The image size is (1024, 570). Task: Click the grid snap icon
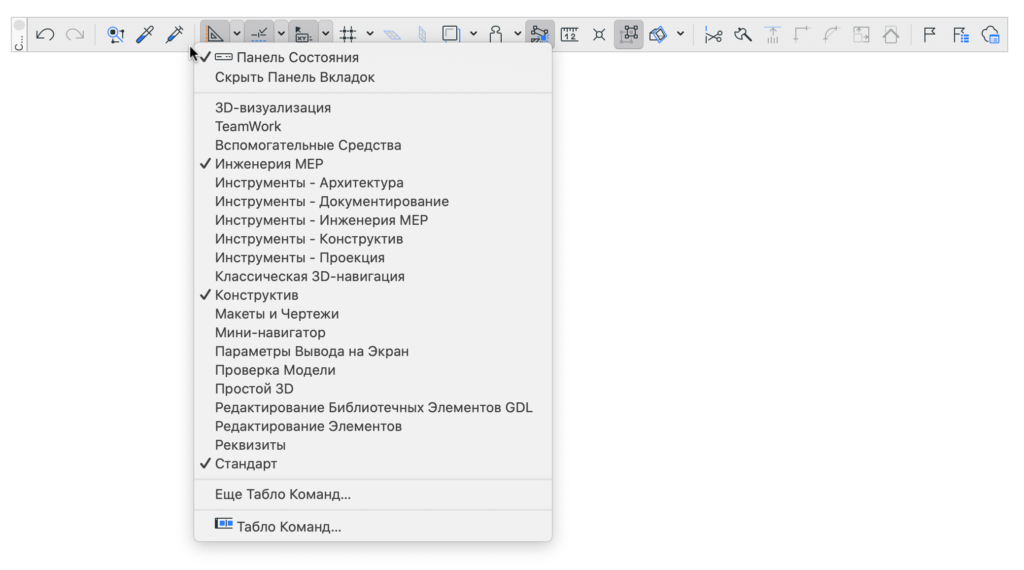coord(348,35)
